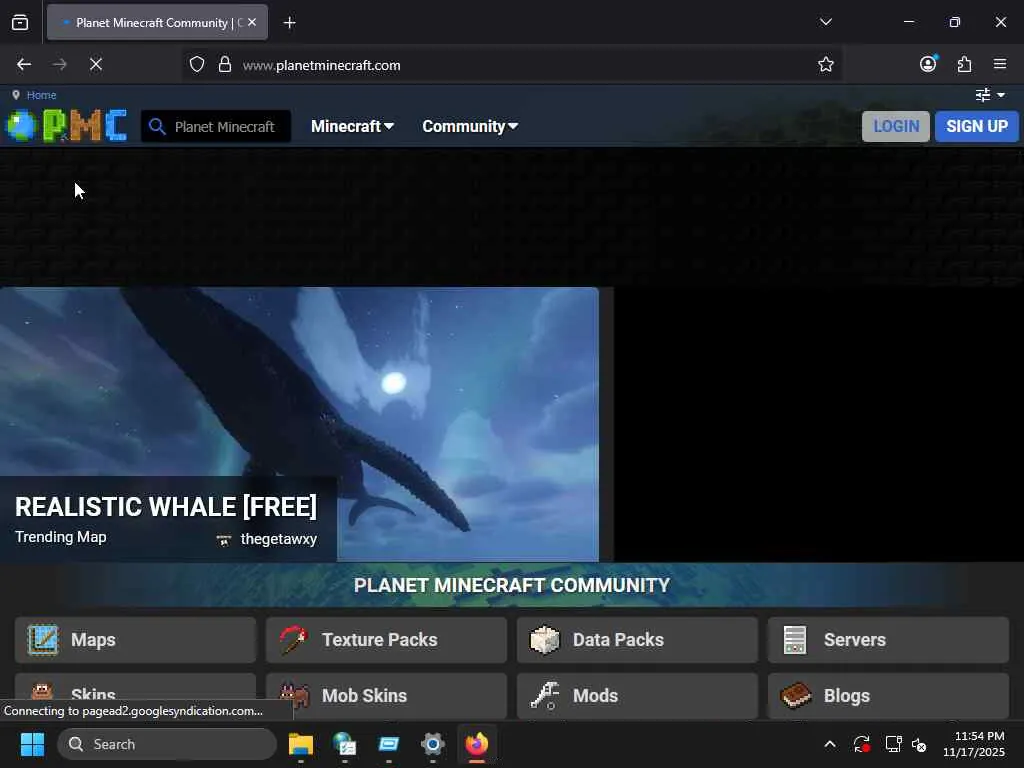Open the Settings gear in the taskbar

tap(432, 744)
